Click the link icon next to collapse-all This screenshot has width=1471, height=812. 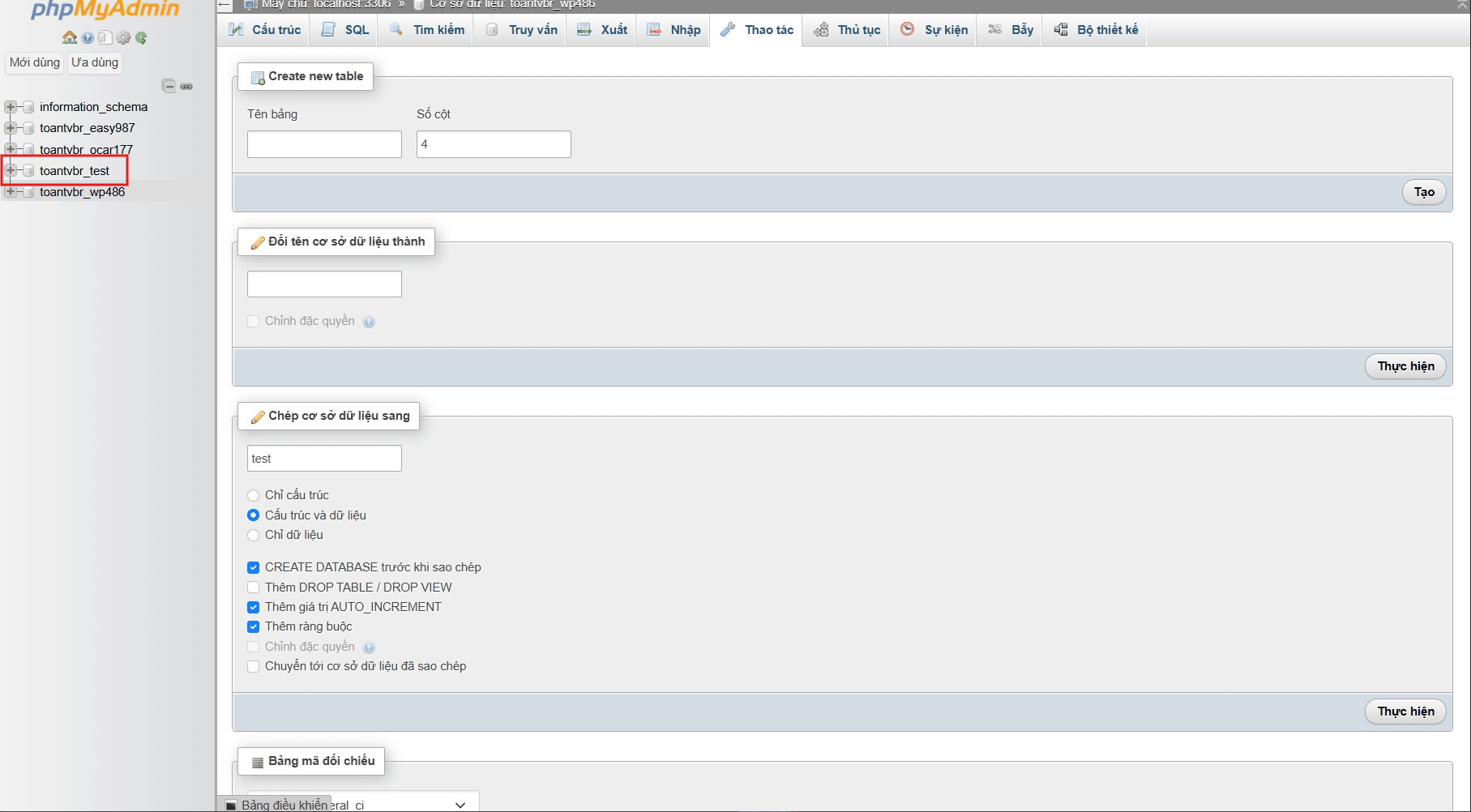[x=187, y=86]
